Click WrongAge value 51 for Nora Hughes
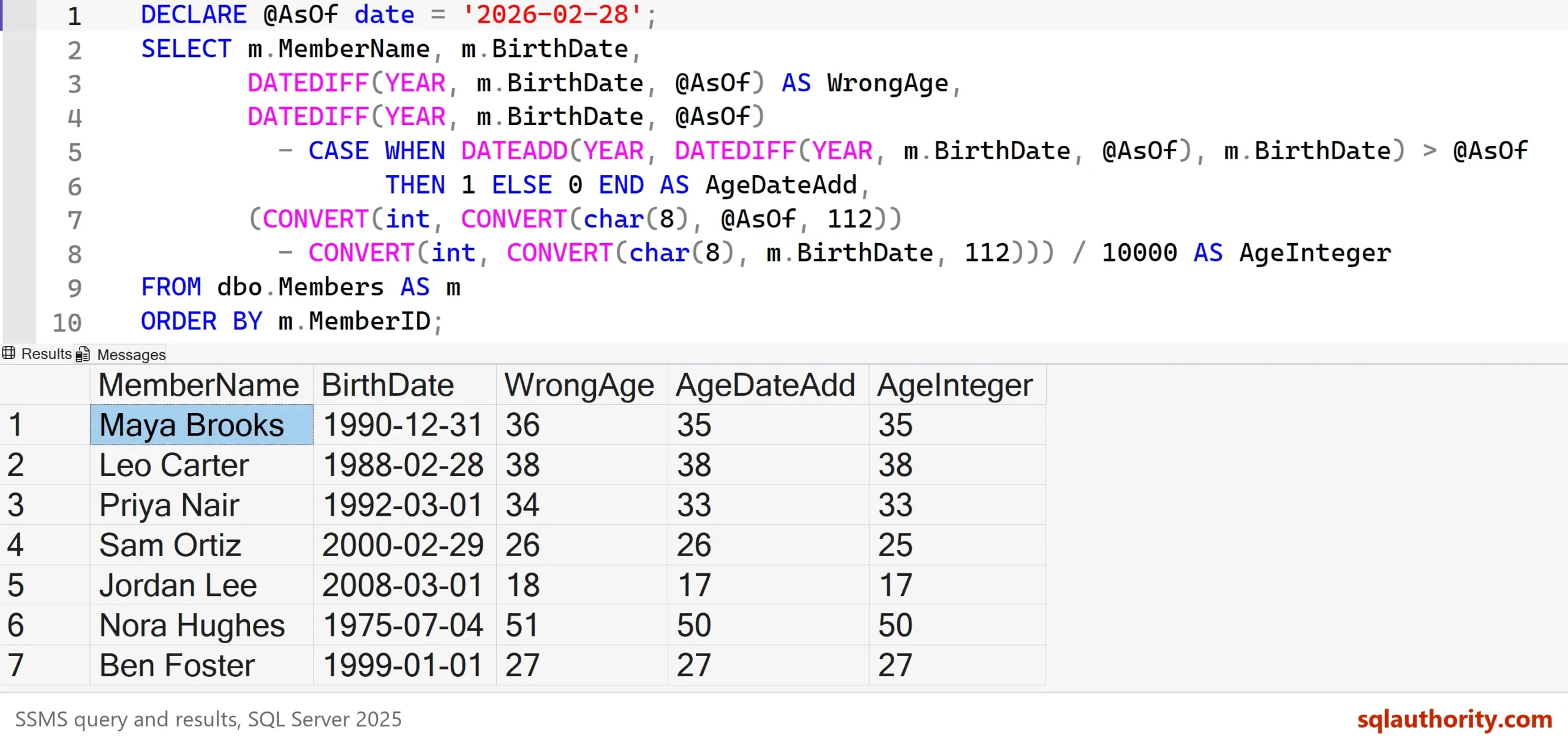The image size is (1568, 743). pos(581,625)
